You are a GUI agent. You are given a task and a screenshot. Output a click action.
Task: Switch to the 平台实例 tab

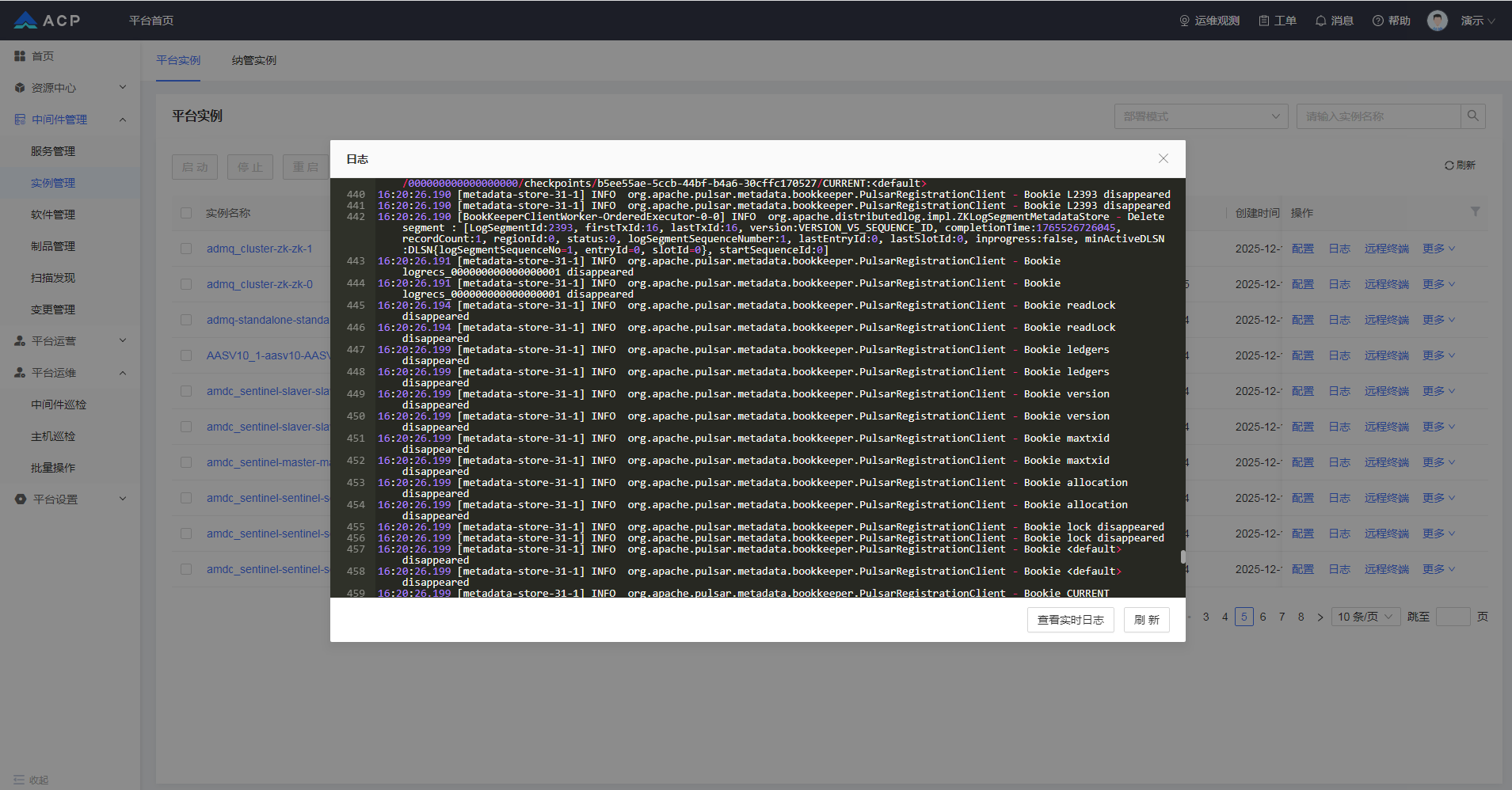coord(178,60)
